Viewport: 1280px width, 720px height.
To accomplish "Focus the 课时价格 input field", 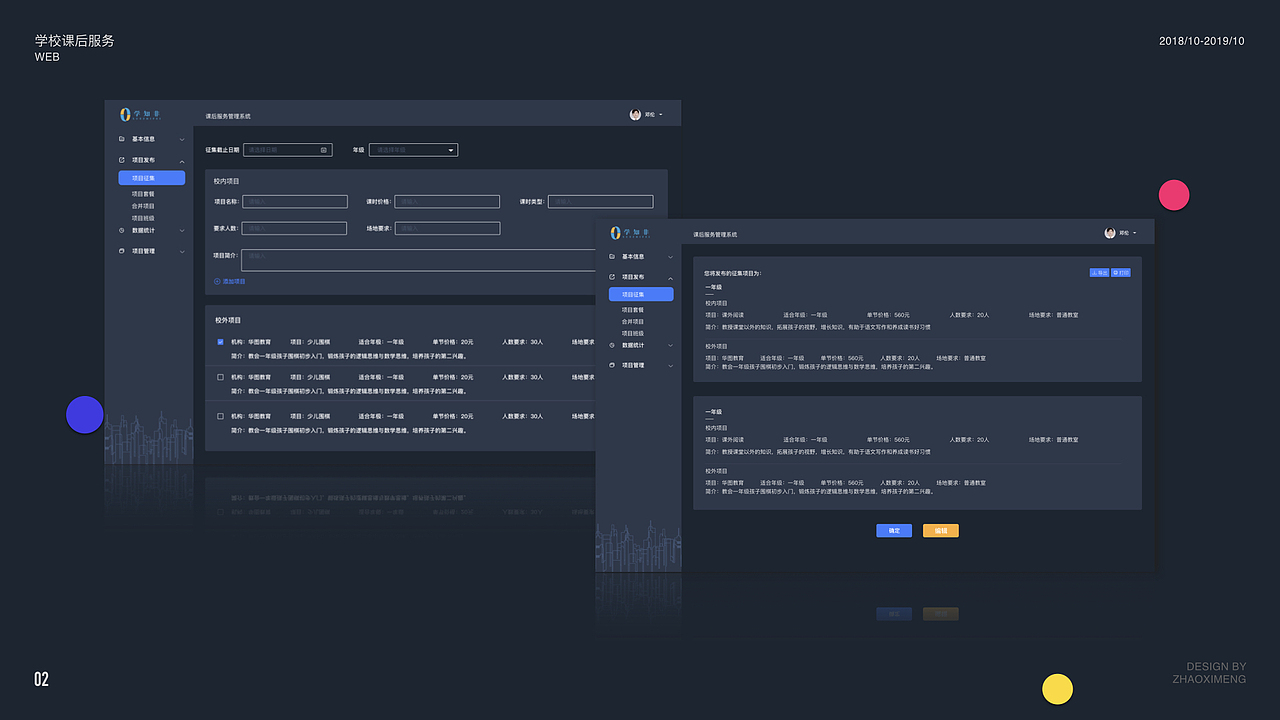I will (x=447, y=202).
